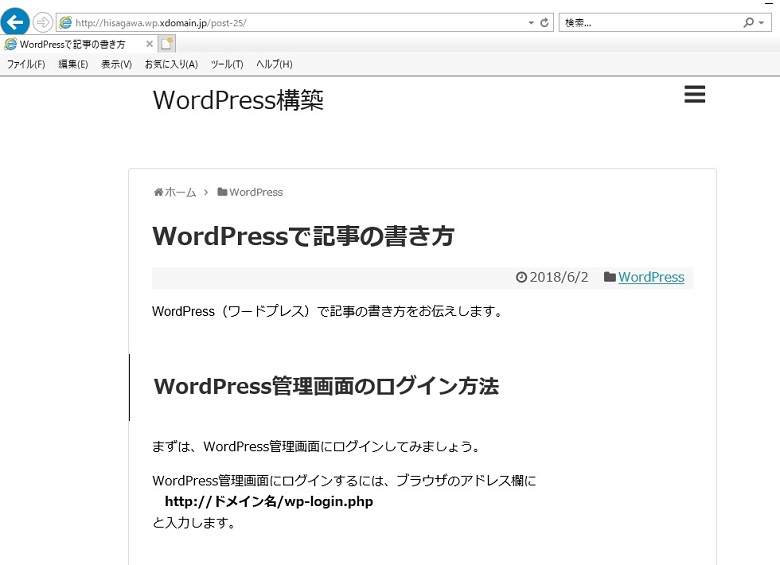Click the folder icon in breadcrumb
The width and height of the screenshot is (780, 565).
coord(222,192)
